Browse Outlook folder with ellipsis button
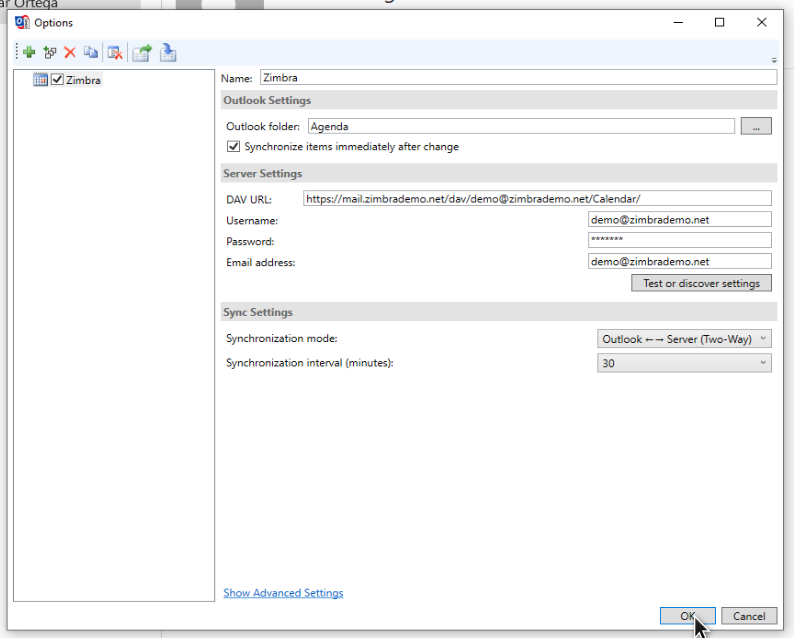 [x=756, y=126]
